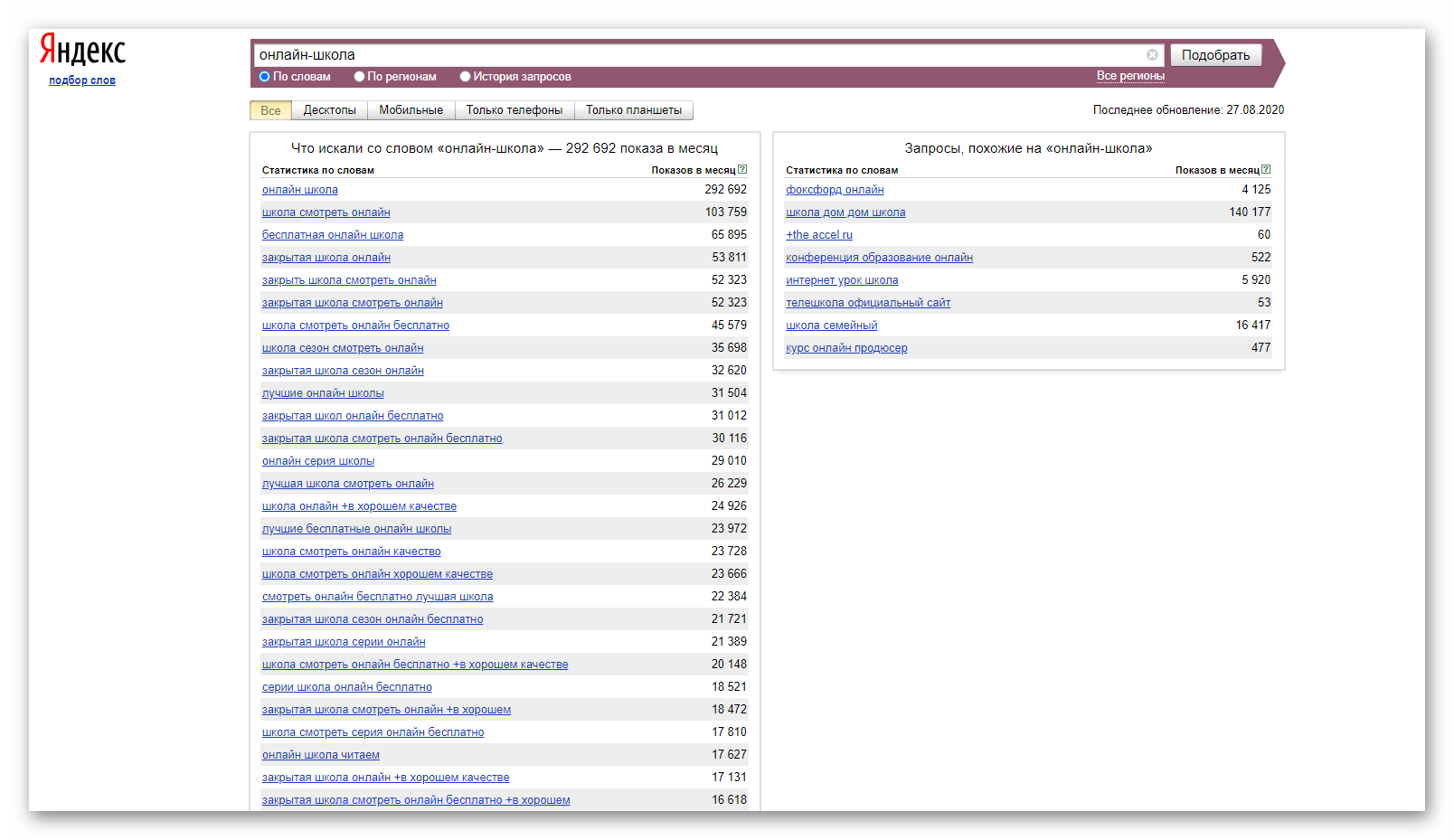Screen dimensions: 1454x840
Task: Open телешкола официальный сайт link
Action: (x=868, y=303)
